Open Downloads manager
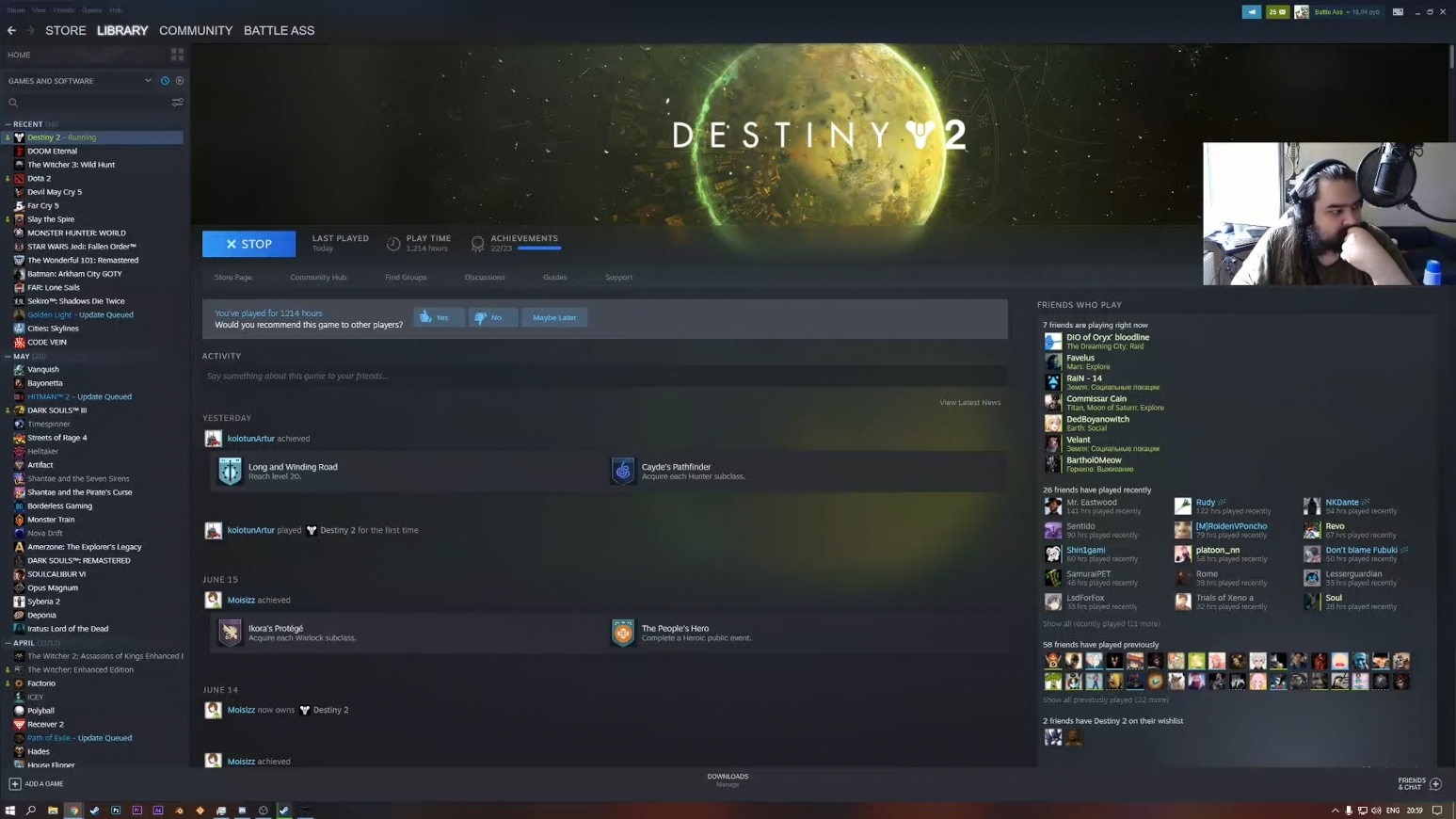This screenshot has width=1456, height=819. tap(728, 779)
